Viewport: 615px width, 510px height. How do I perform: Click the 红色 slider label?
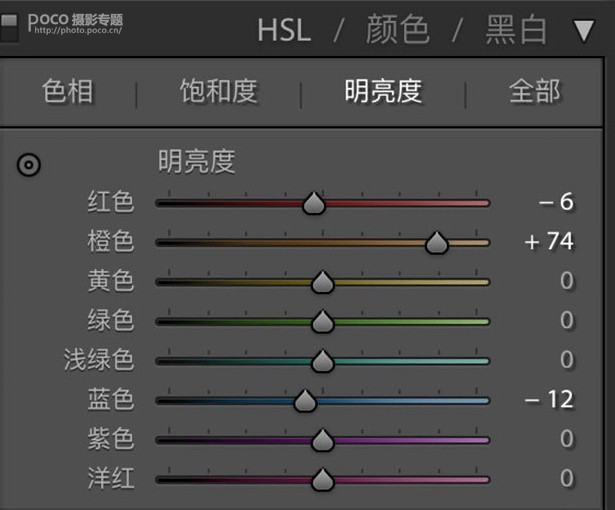(111, 202)
